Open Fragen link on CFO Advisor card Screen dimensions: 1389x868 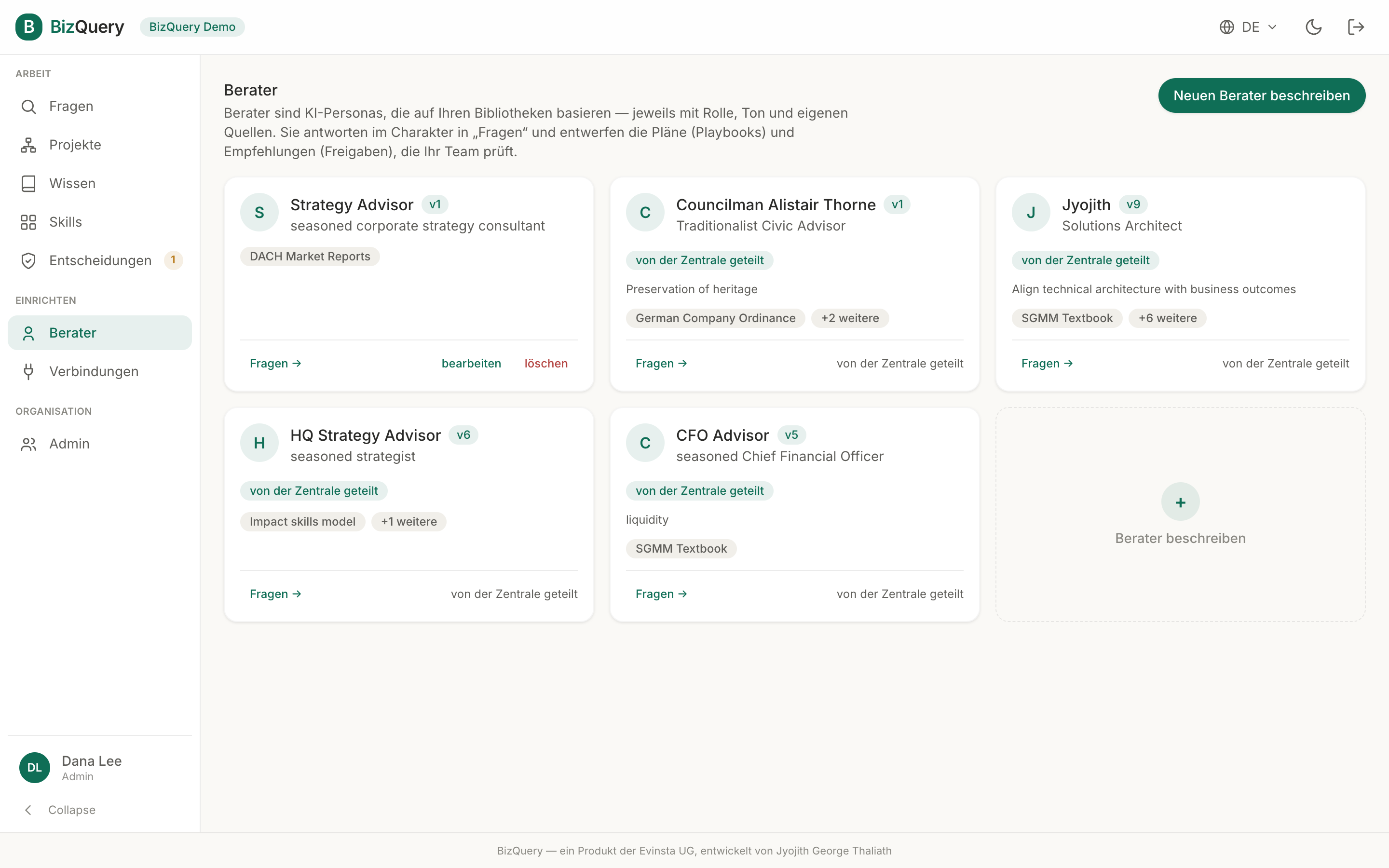click(x=661, y=594)
